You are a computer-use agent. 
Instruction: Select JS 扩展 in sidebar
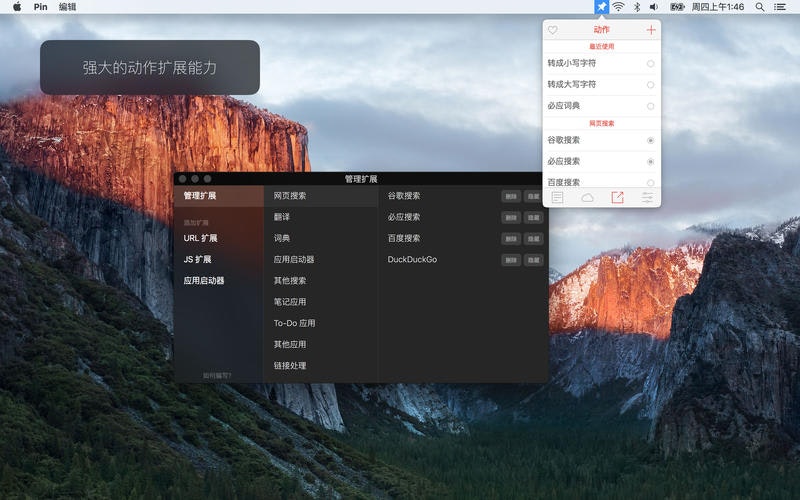pyautogui.click(x=197, y=259)
